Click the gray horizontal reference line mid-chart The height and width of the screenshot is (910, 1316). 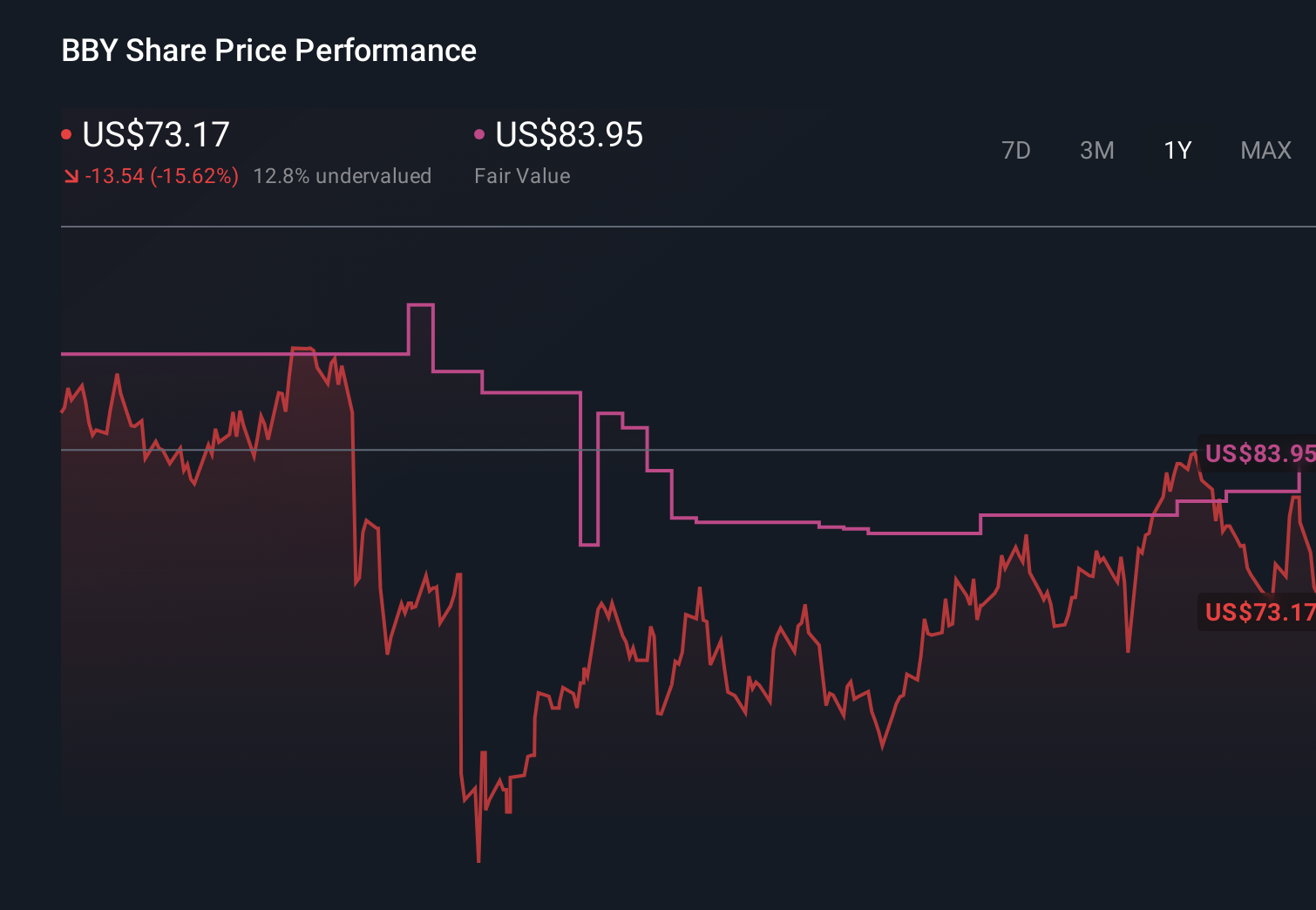(784, 451)
